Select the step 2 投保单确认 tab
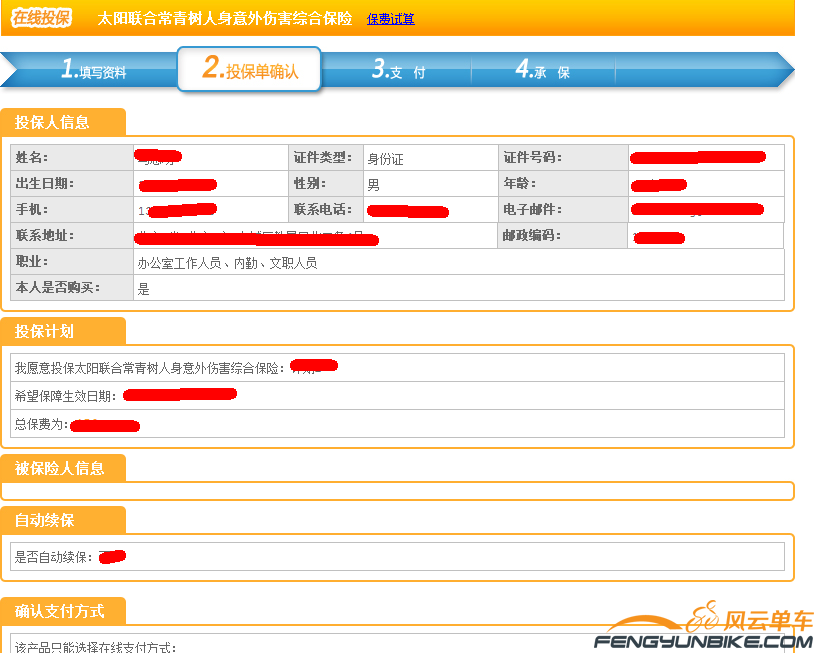This screenshot has width=819, height=653. coord(250,69)
